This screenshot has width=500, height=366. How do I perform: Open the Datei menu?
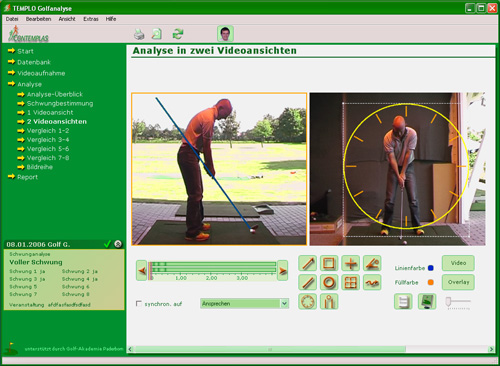point(12,19)
